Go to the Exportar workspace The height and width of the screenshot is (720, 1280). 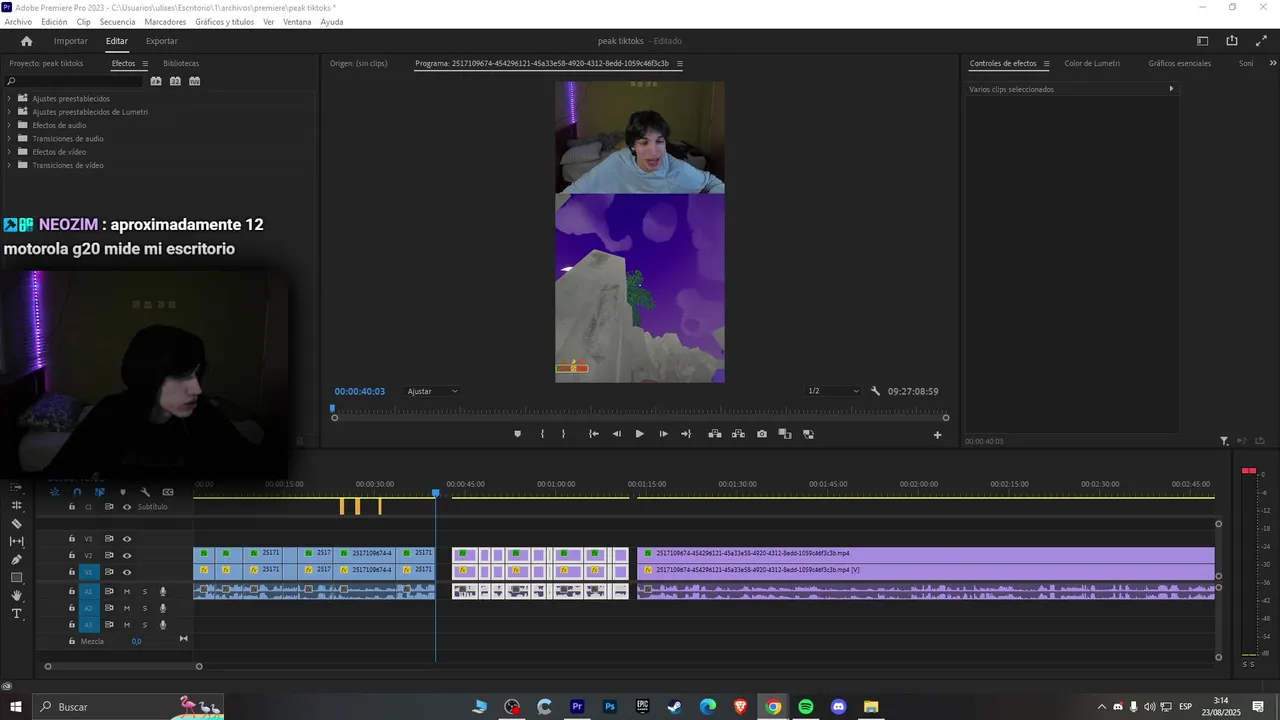click(x=162, y=41)
